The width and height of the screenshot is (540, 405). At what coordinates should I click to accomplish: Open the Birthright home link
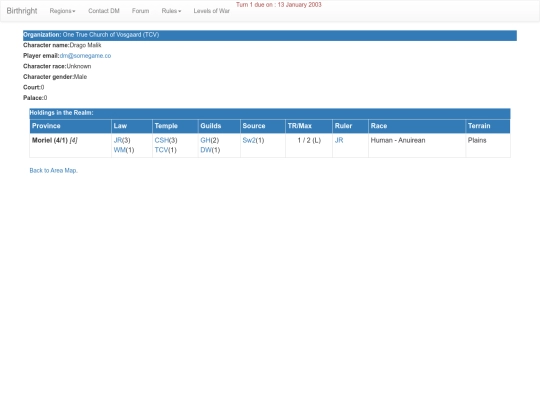22,11
